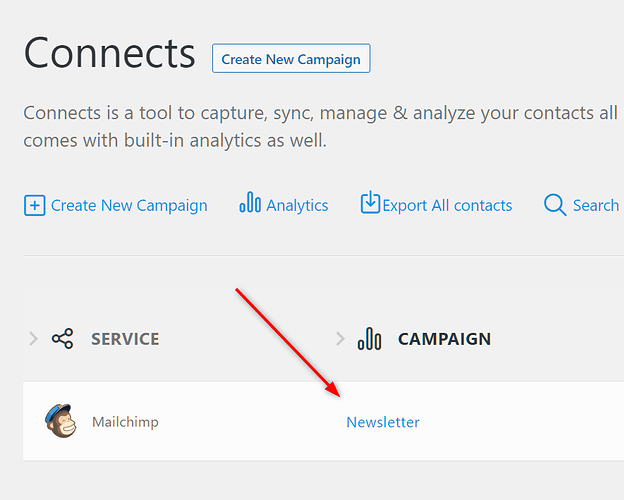Click the magnifying glass search icon
Screen dimensions: 624x500
(555, 205)
